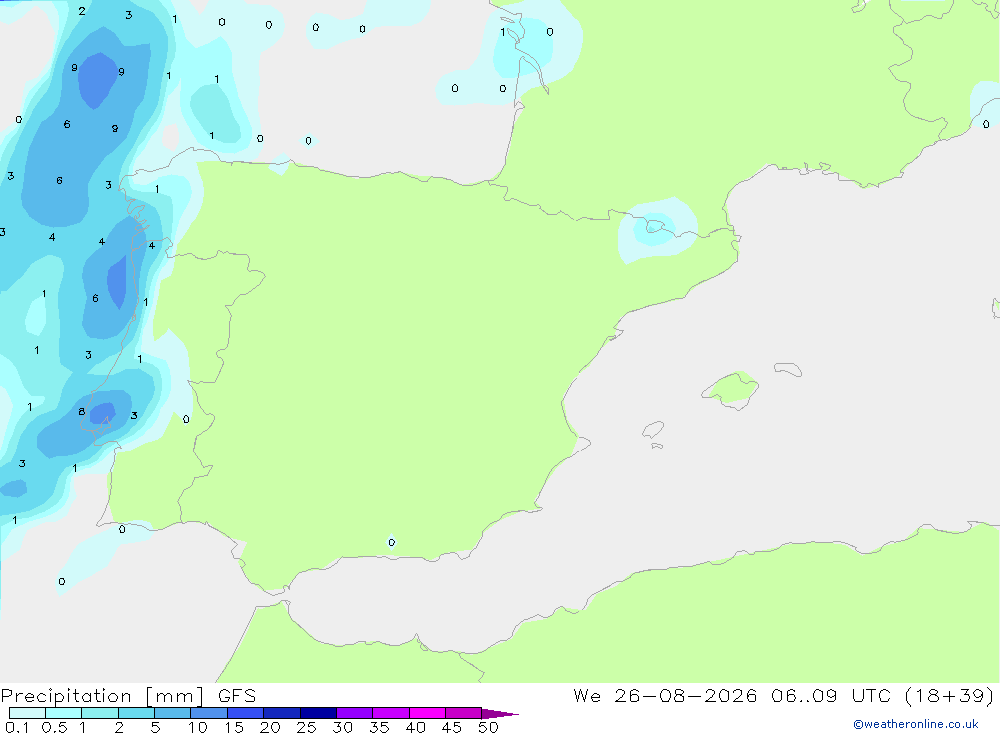Click the '10' legend scale label

point(198,727)
